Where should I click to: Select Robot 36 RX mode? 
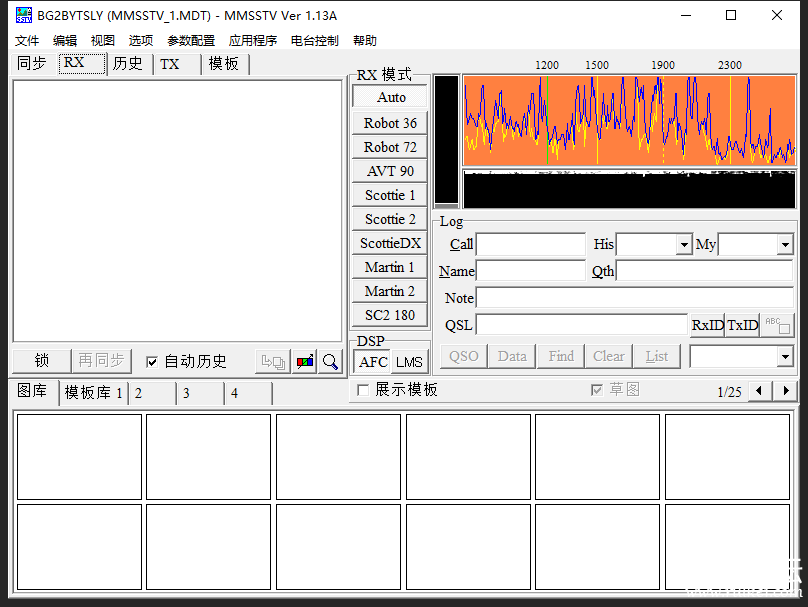tap(390, 123)
